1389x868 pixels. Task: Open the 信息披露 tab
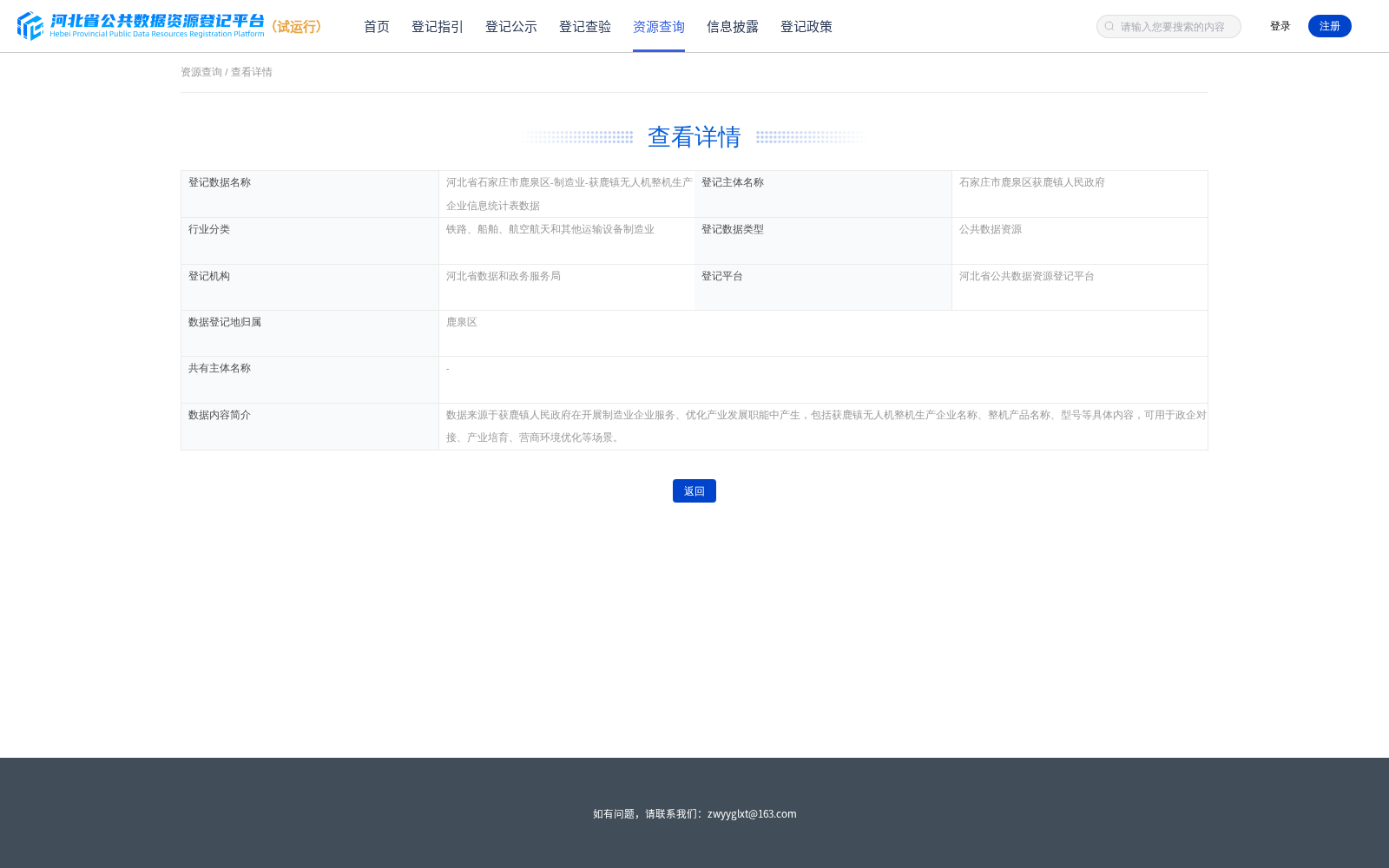coord(733,27)
